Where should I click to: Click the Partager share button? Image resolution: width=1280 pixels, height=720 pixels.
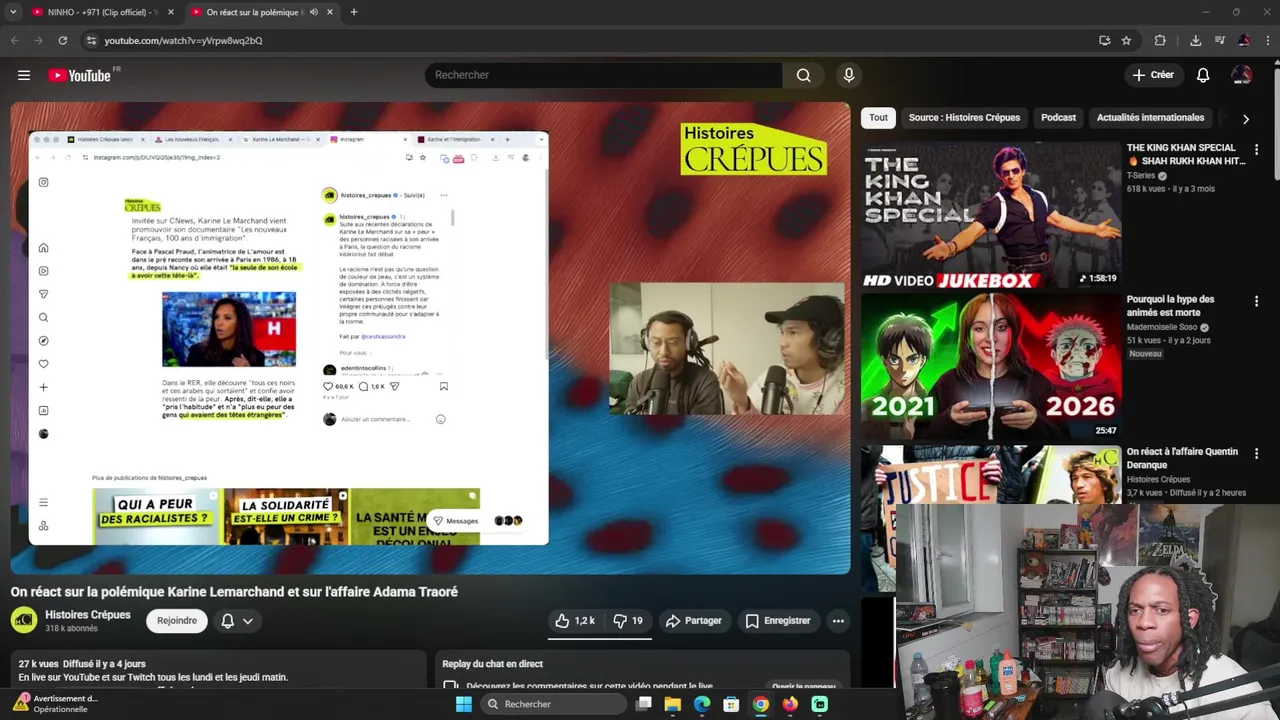tap(693, 621)
